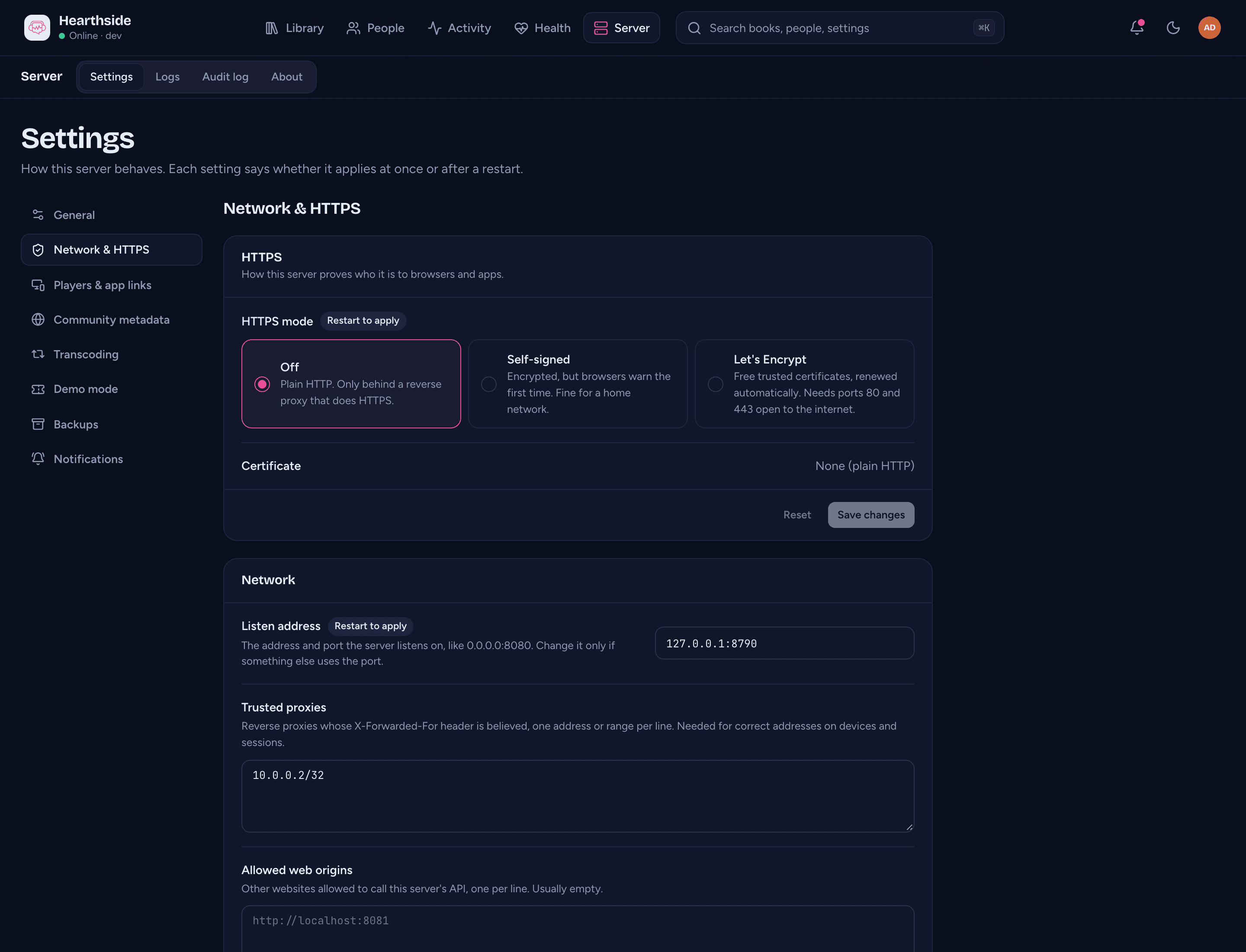Open the General settings section
The height and width of the screenshot is (952, 1246).
point(112,215)
